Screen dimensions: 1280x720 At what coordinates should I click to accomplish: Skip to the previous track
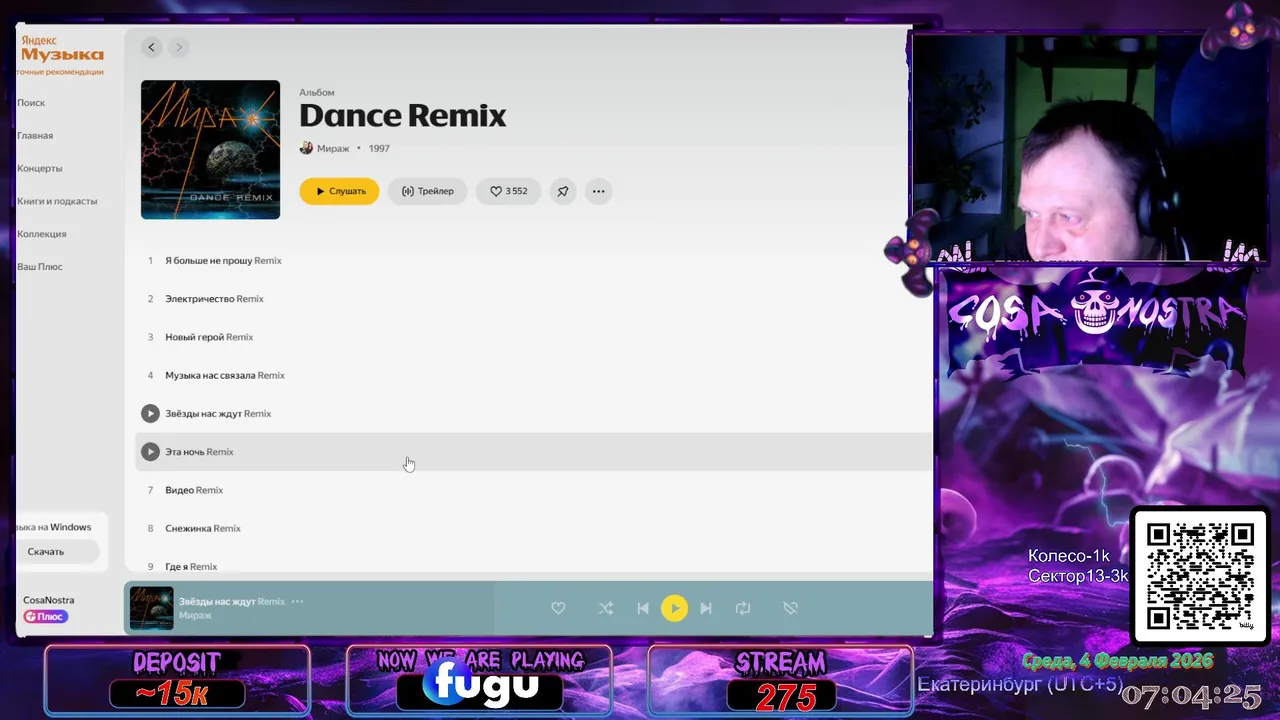(x=643, y=608)
